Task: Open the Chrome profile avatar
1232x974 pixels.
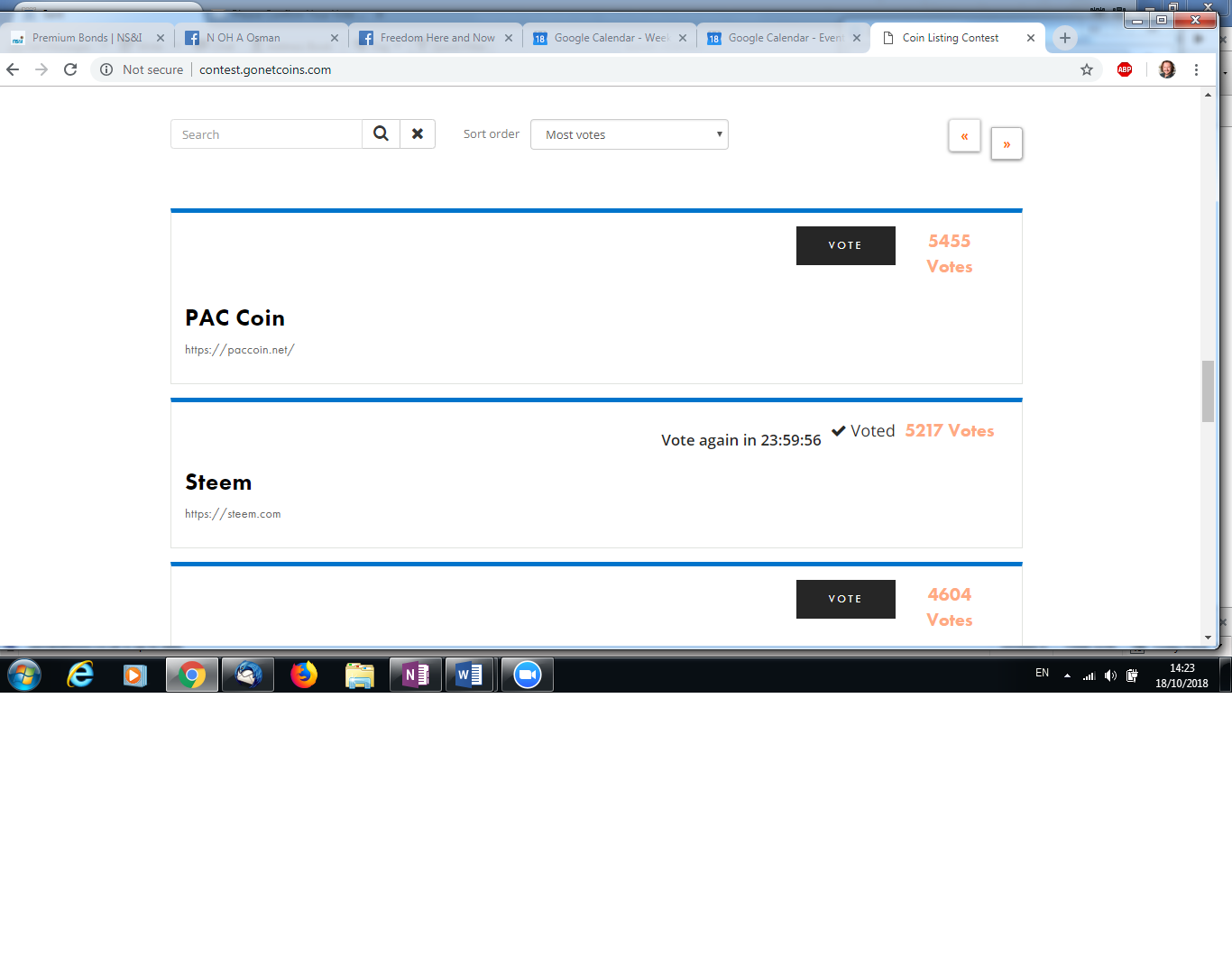Action: click(1167, 69)
